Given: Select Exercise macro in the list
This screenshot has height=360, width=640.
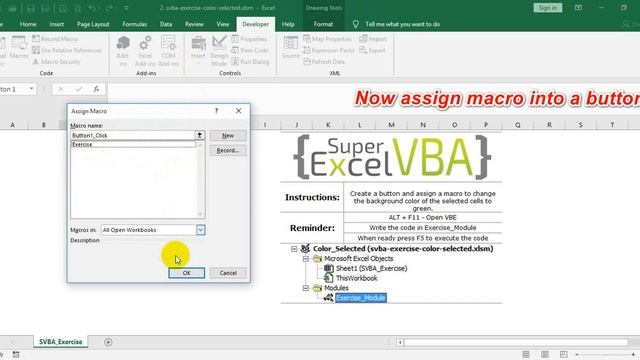Looking at the screenshot, I should tap(133, 144).
